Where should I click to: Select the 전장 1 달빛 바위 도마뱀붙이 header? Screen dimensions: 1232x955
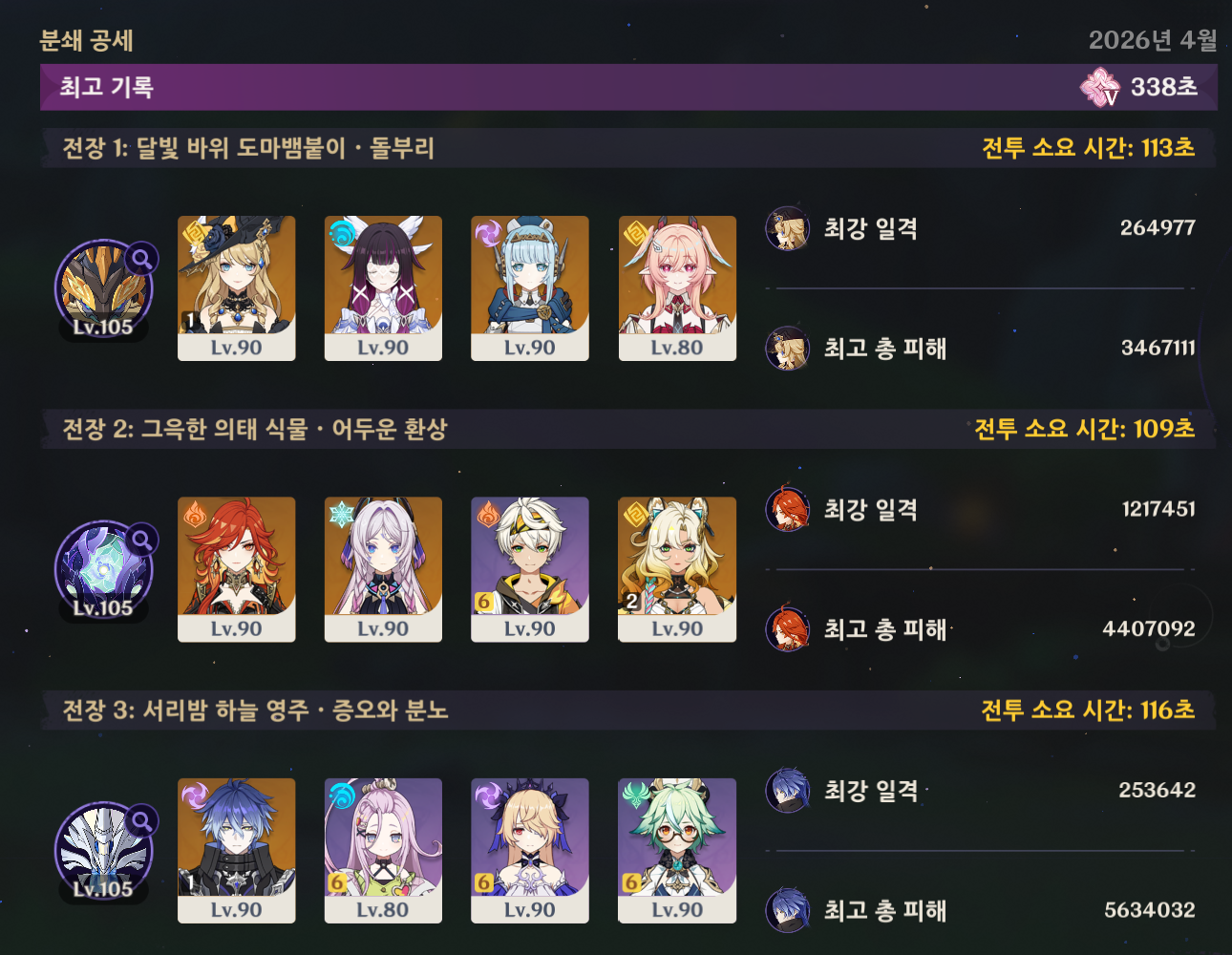tap(248, 148)
